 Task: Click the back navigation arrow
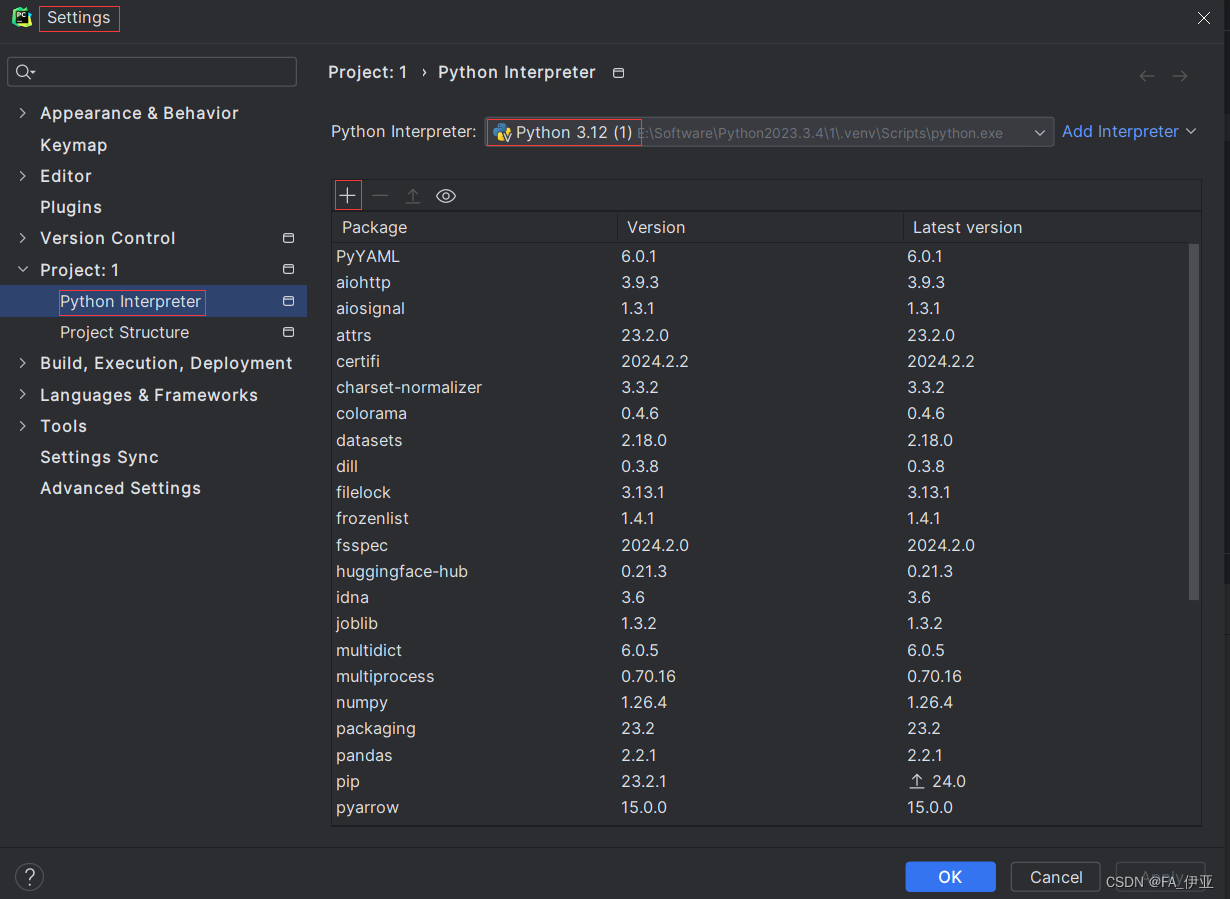[1147, 76]
